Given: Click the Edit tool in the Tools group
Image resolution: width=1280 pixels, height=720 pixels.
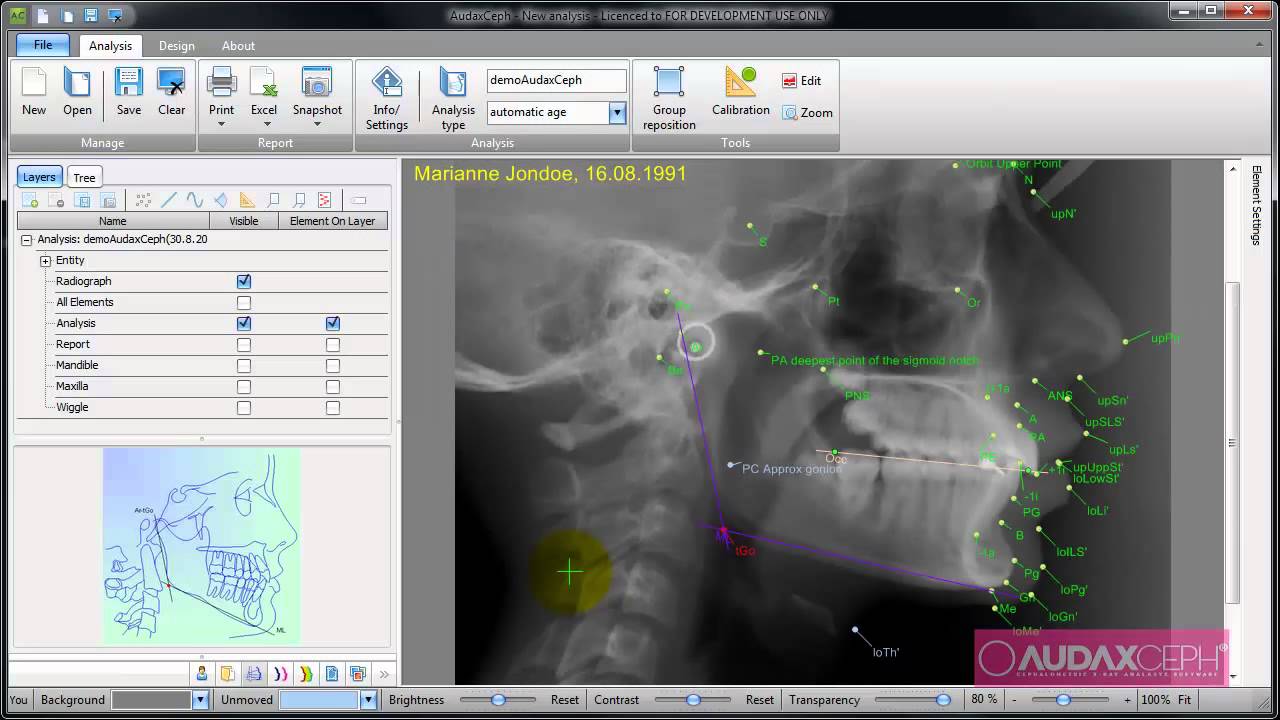Looking at the screenshot, I should point(802,81).
